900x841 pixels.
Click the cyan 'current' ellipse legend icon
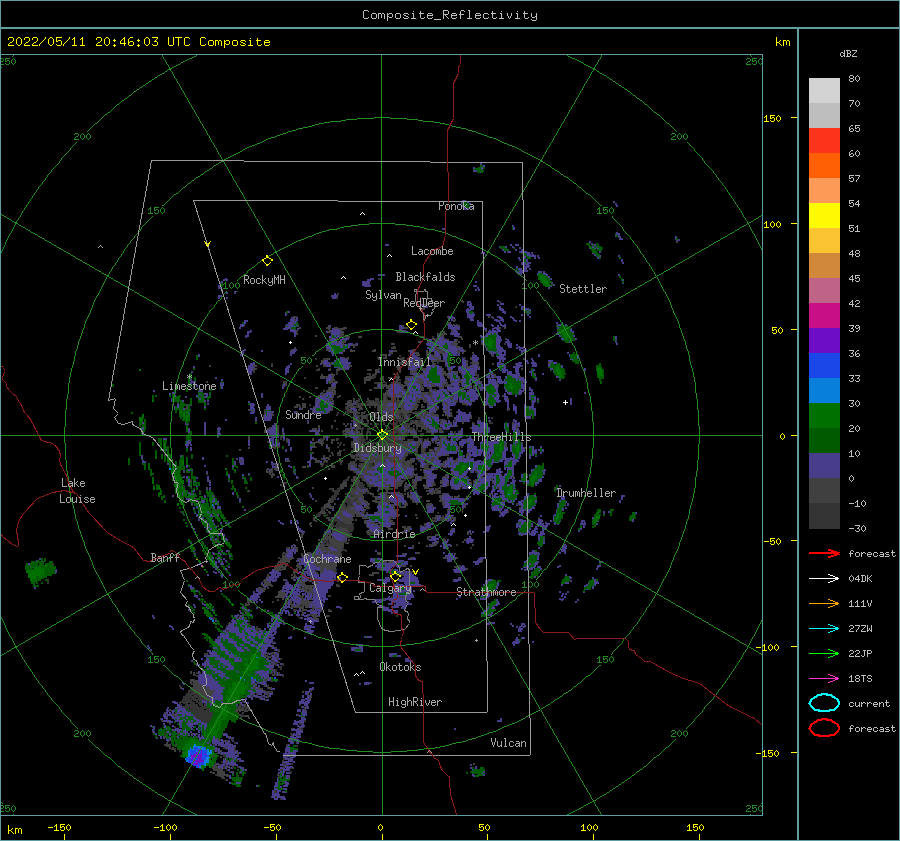coord(824,703)
